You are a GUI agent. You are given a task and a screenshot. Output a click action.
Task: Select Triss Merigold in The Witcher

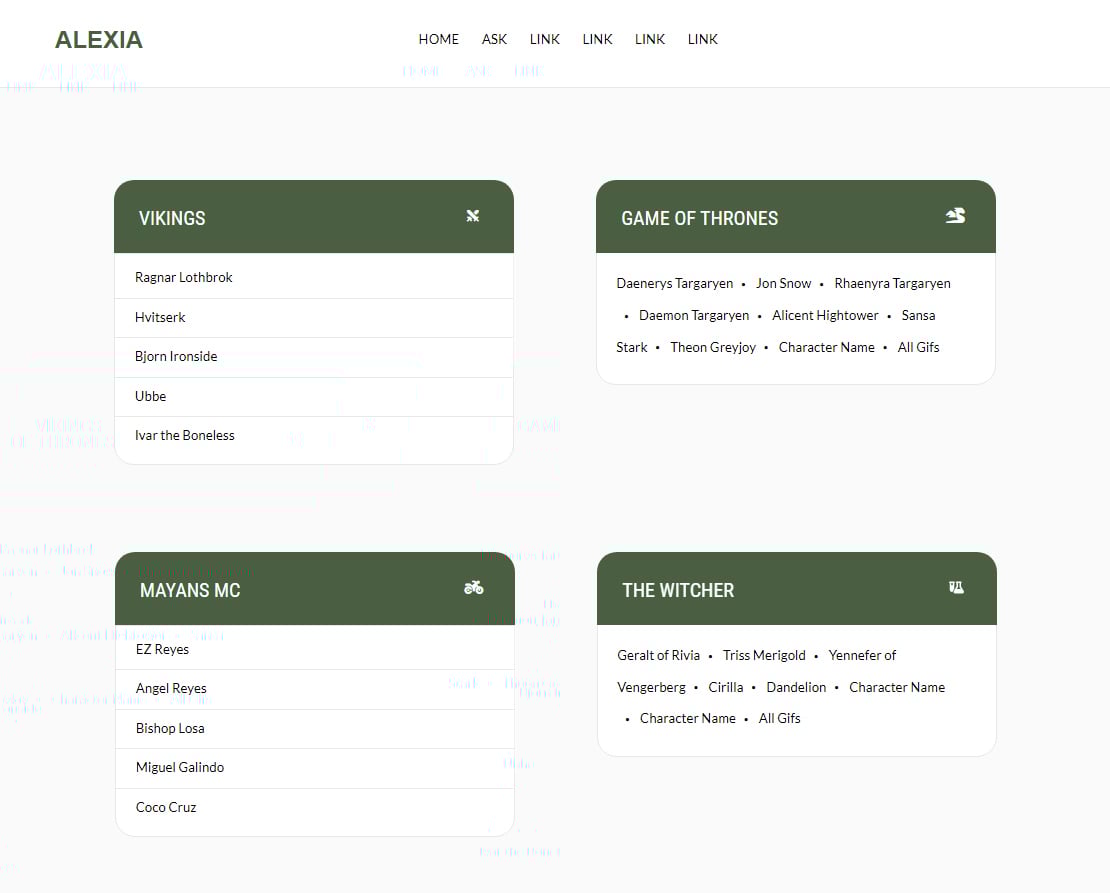764,655
